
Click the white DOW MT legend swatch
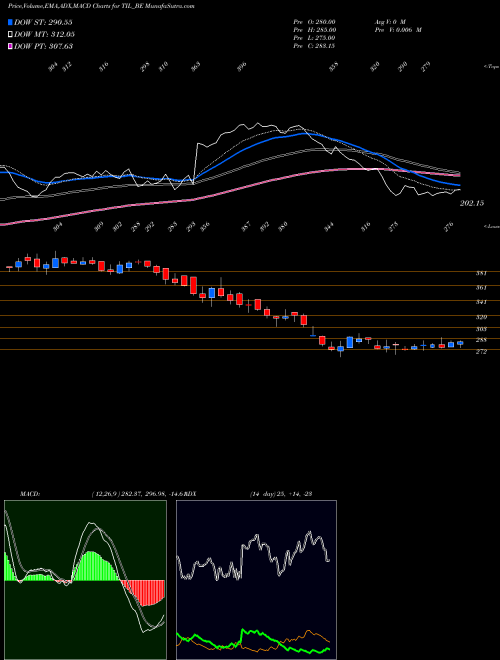[10, 34]
